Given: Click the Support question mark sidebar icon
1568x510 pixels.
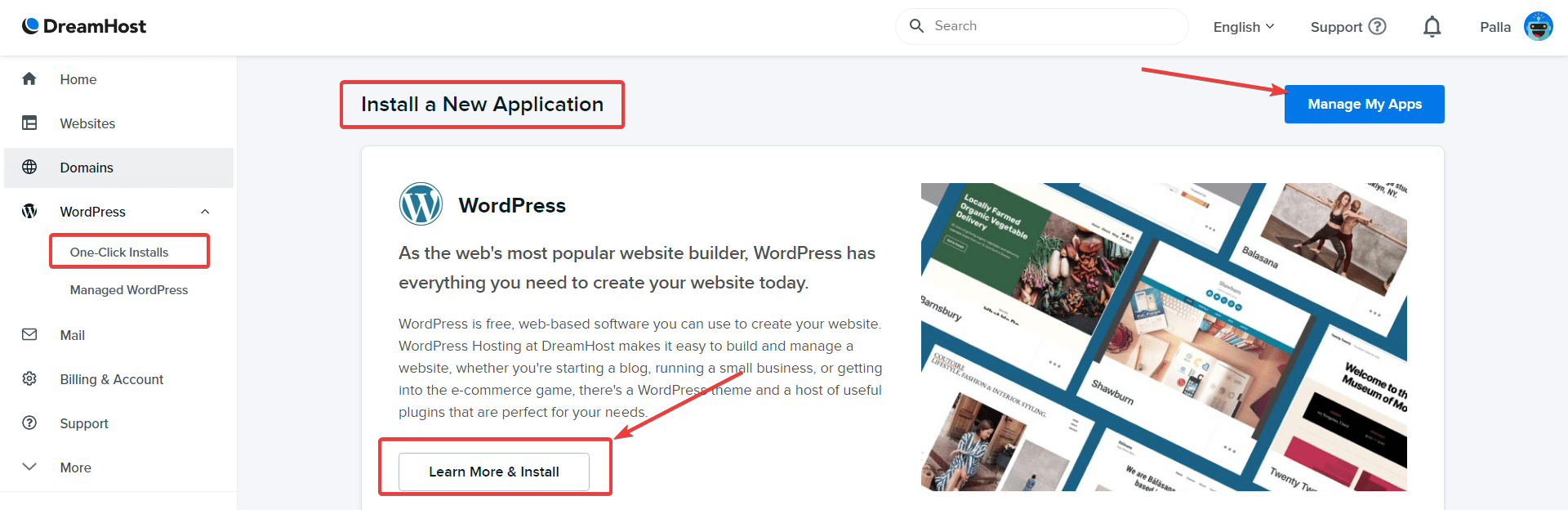Looking at the screenshot, I should (x=29, y=423).
